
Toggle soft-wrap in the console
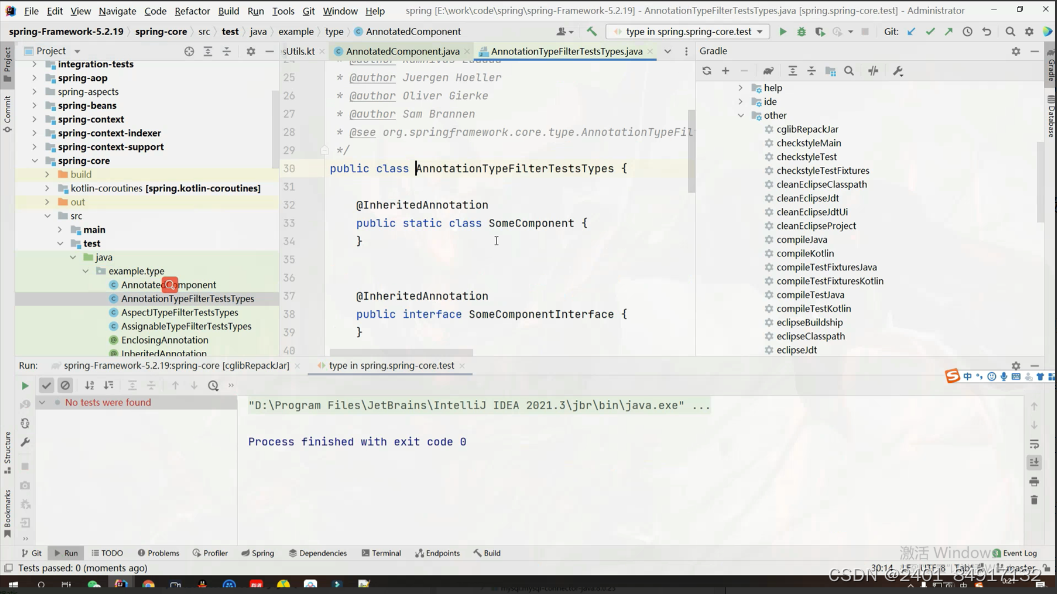point(1034,444)
